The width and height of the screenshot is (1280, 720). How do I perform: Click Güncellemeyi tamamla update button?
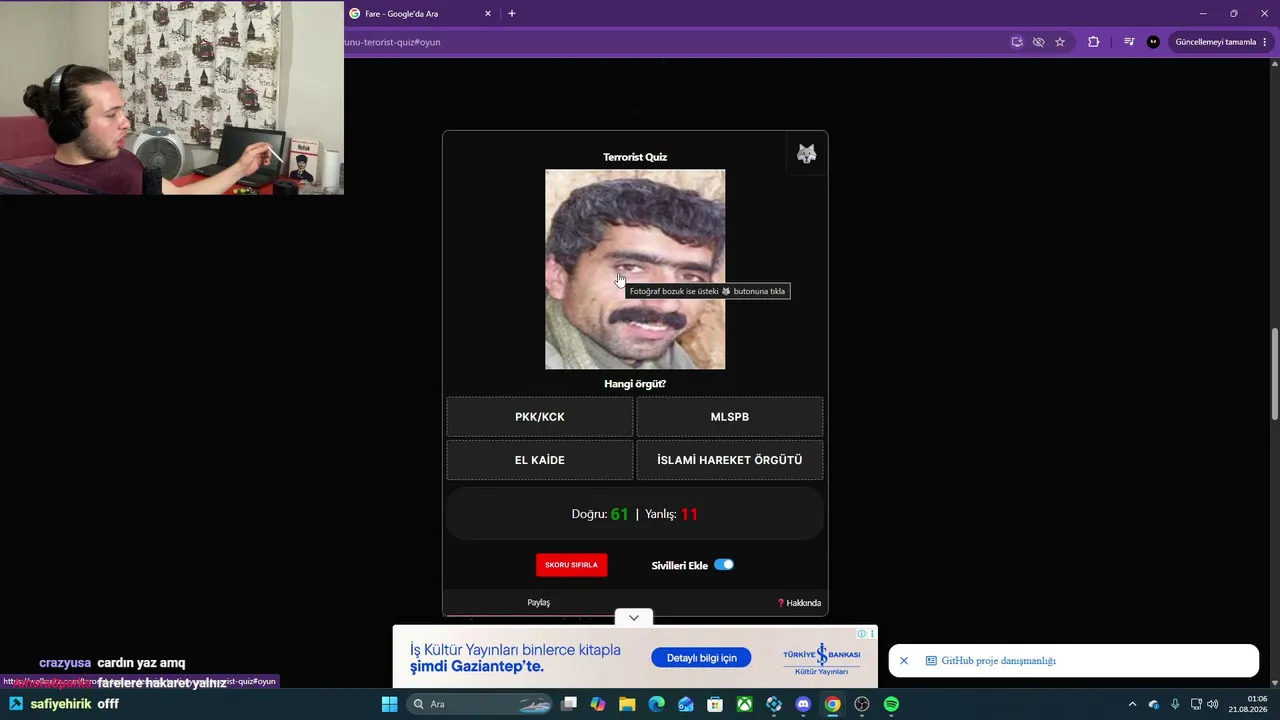(1215, 42)
